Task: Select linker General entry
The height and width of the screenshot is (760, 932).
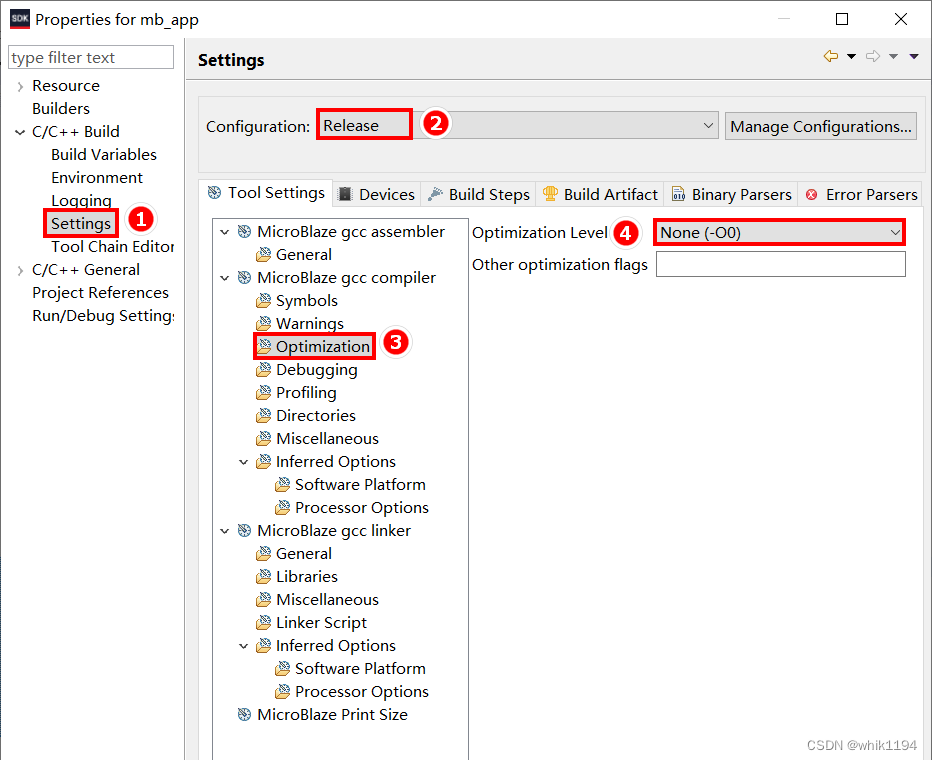Action: (x=304, y=553)
